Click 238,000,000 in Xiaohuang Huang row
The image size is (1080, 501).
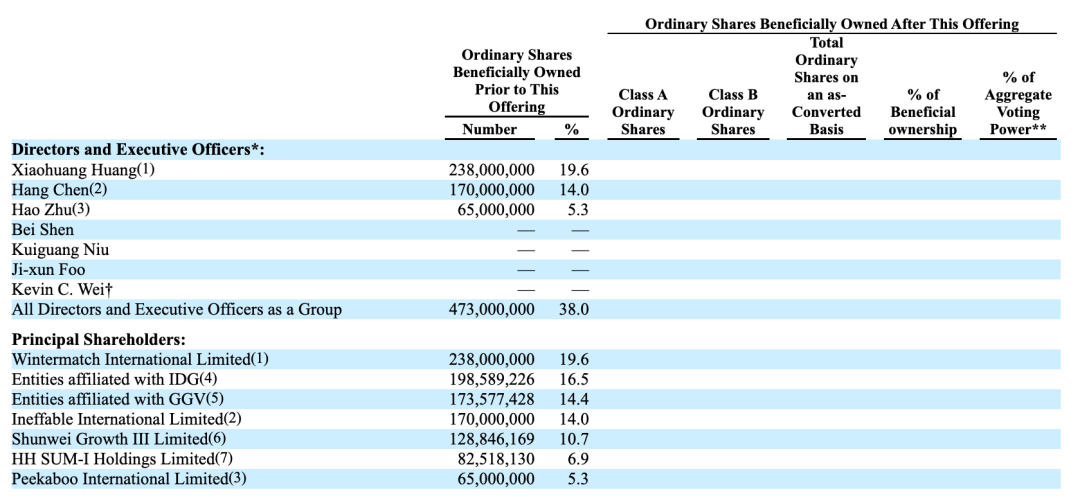coord(491,170)
